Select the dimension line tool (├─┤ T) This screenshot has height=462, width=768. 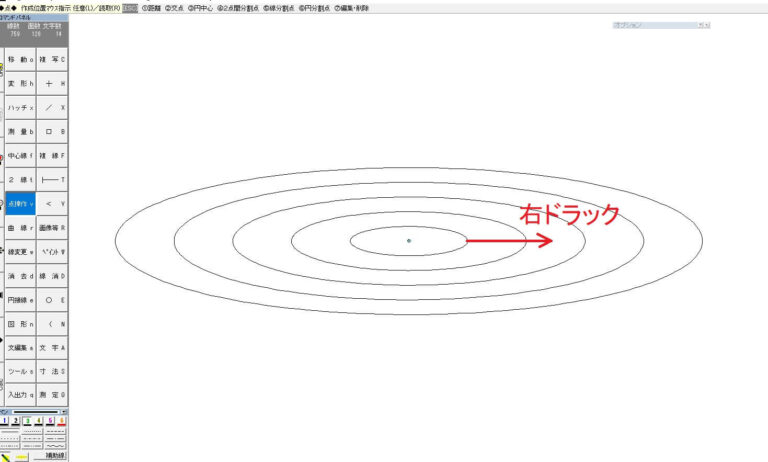tap(52, 180)
